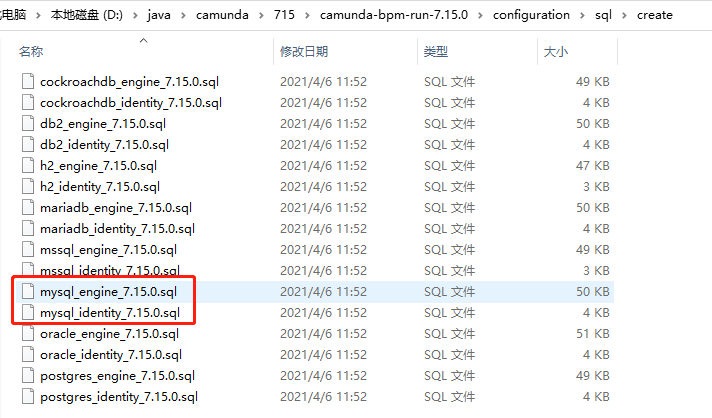Click the db2_engine_7.15.0.sql file icon
Screen dimensions: 712x418
coord(28,123)
